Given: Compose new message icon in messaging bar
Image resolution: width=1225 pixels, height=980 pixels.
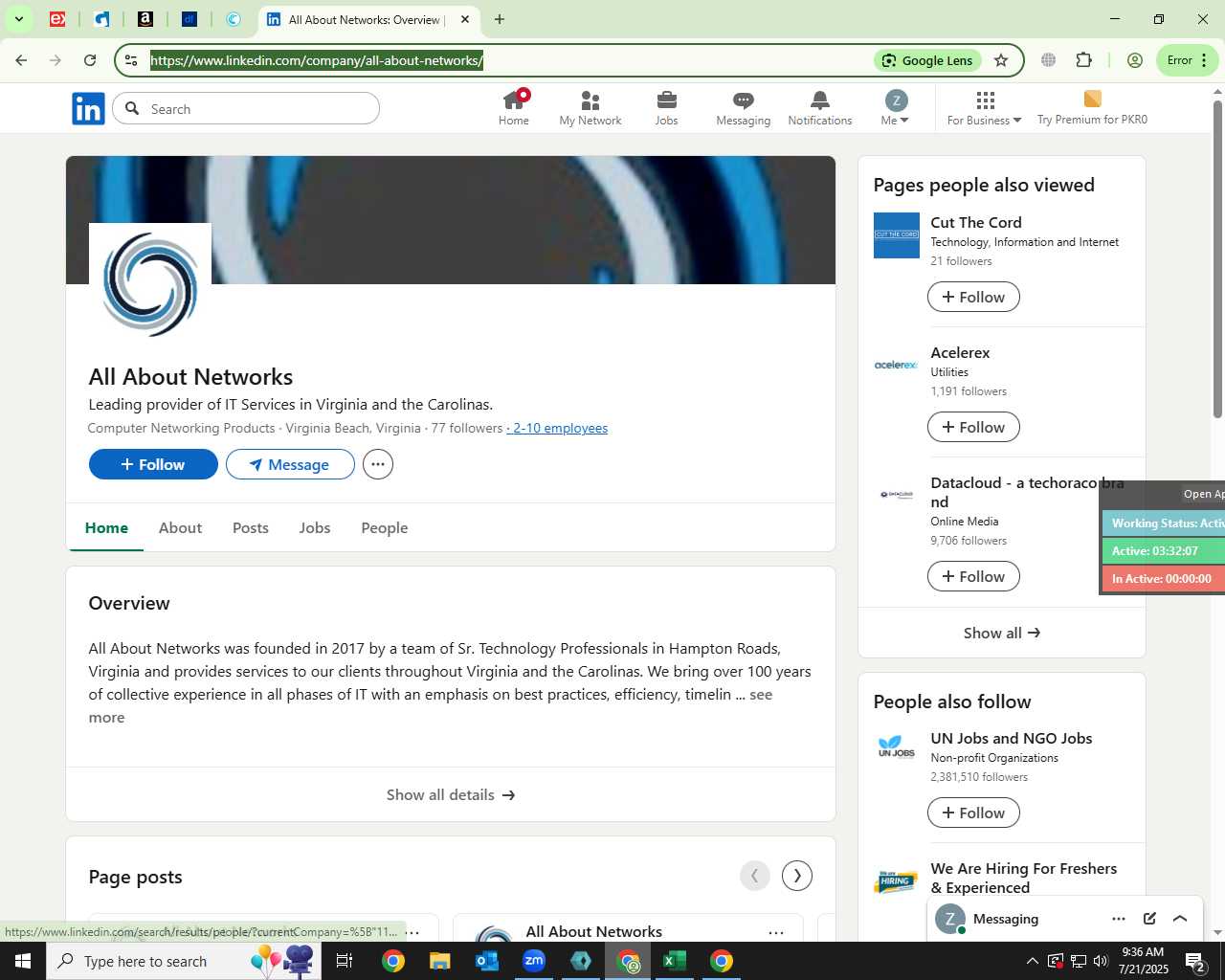Looking at the screenshot, I should 1149,919.
